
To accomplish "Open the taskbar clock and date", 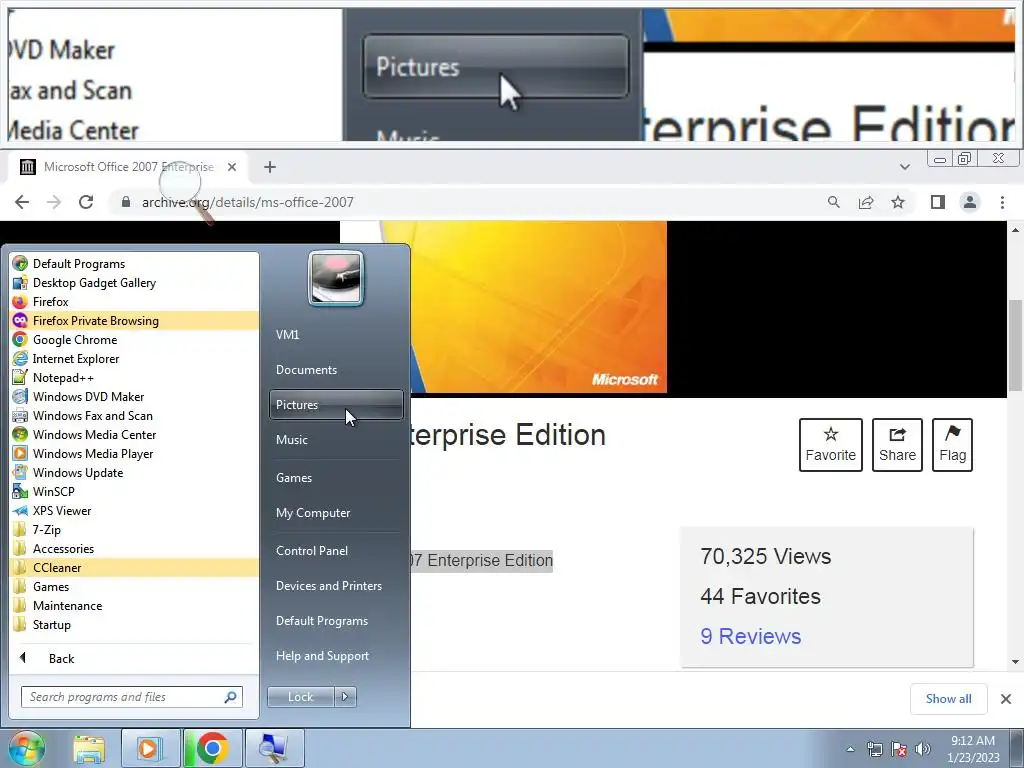I will (973, 749).
